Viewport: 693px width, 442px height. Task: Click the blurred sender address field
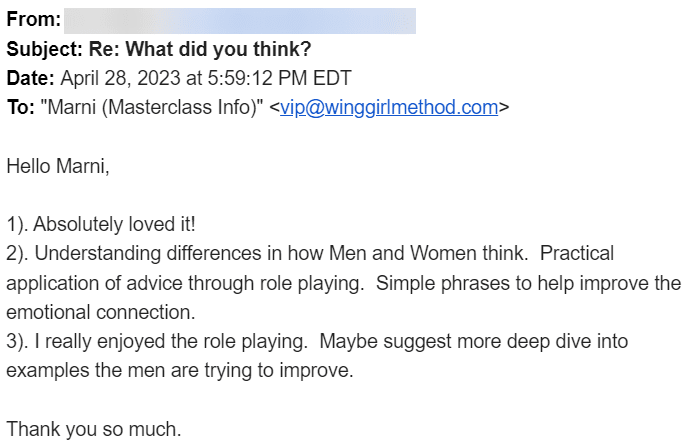(x=240, y=20)
